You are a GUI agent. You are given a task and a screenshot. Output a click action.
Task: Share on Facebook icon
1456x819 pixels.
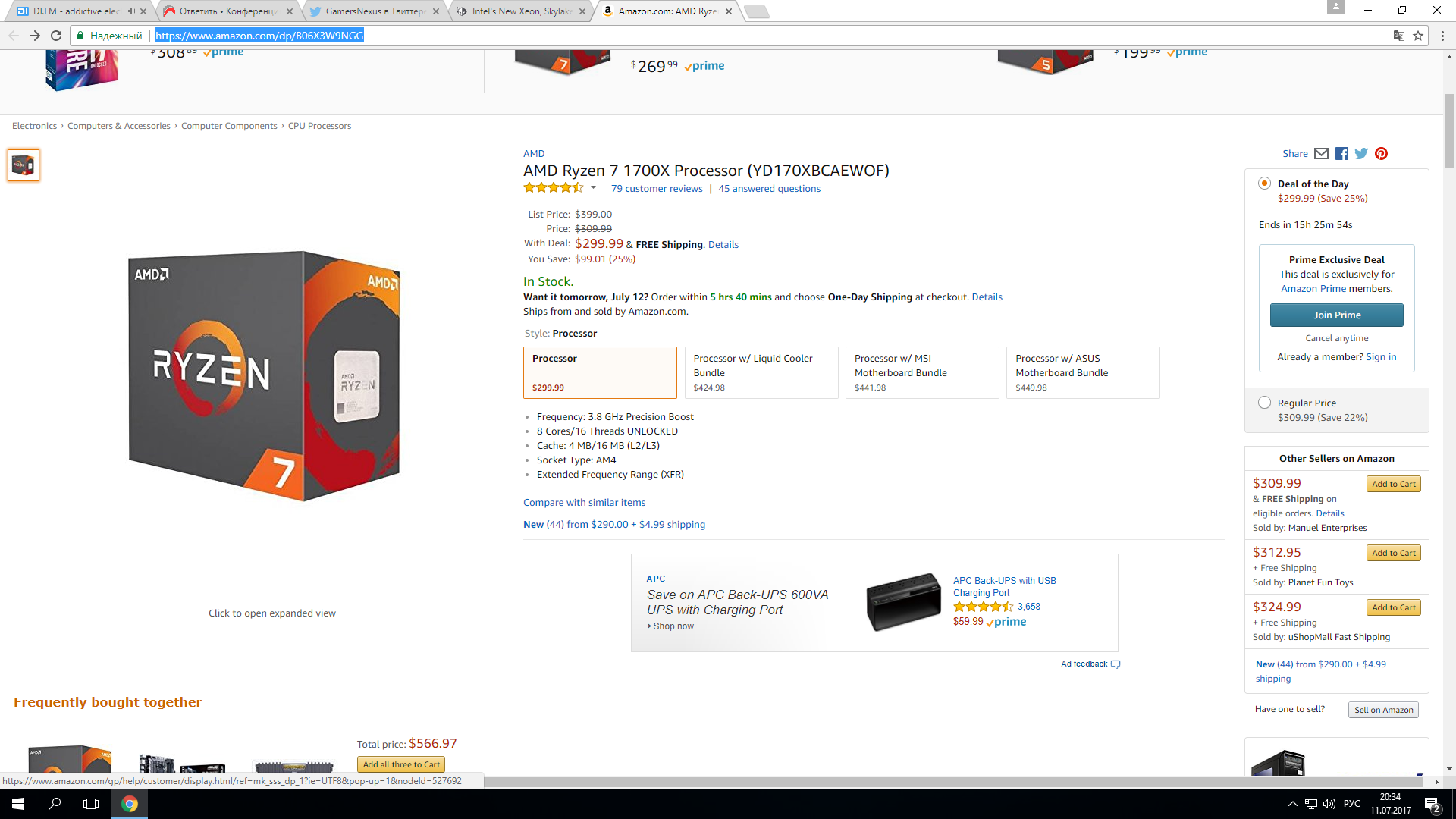[x=1341, y=154]
